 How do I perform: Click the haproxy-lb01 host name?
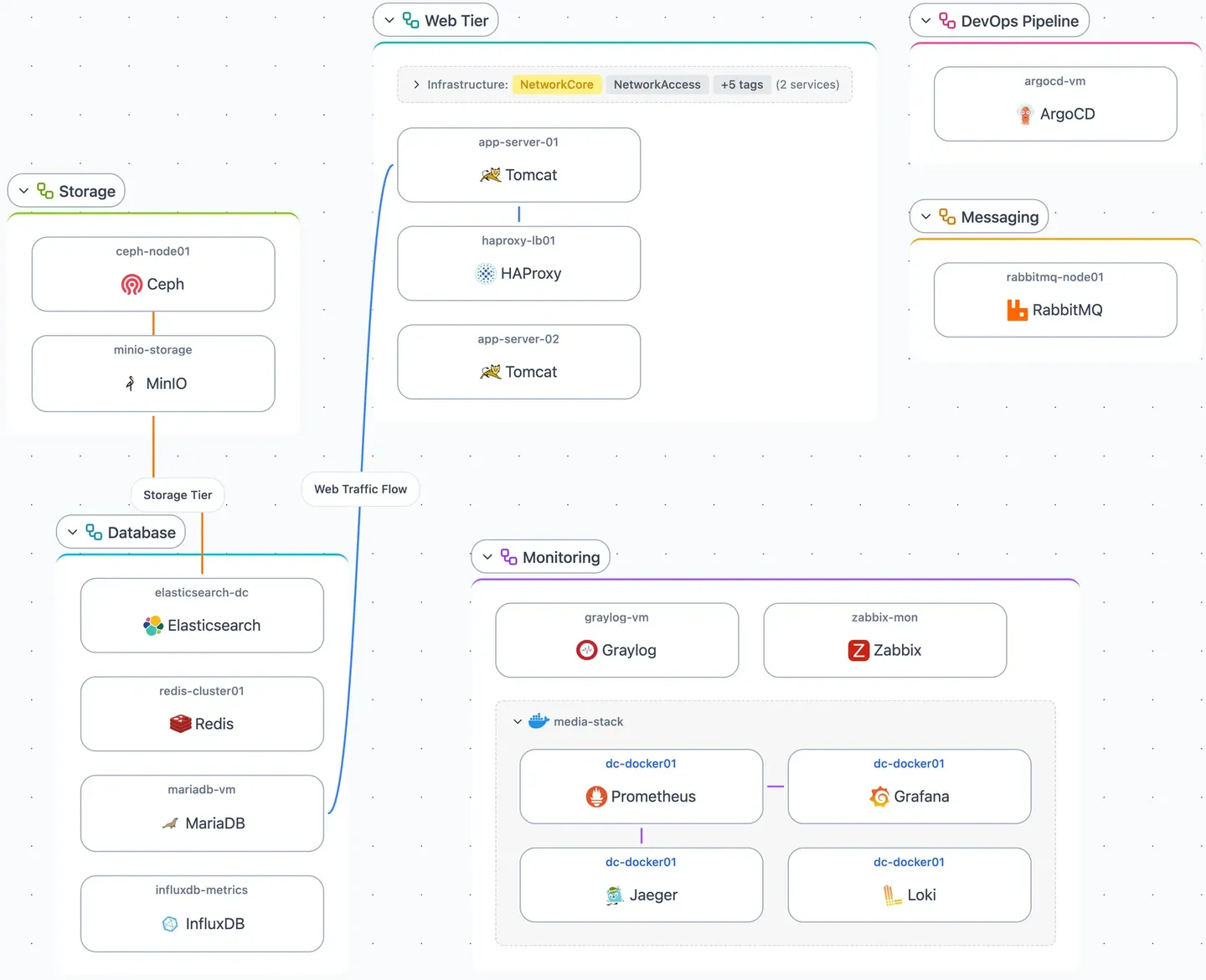[518, 240]
